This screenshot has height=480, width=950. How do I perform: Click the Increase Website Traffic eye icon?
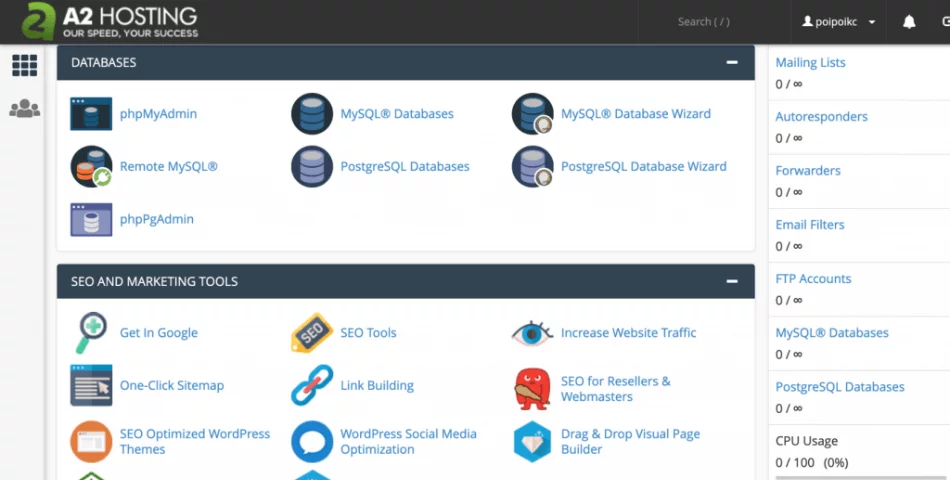[x=533, y=333]
